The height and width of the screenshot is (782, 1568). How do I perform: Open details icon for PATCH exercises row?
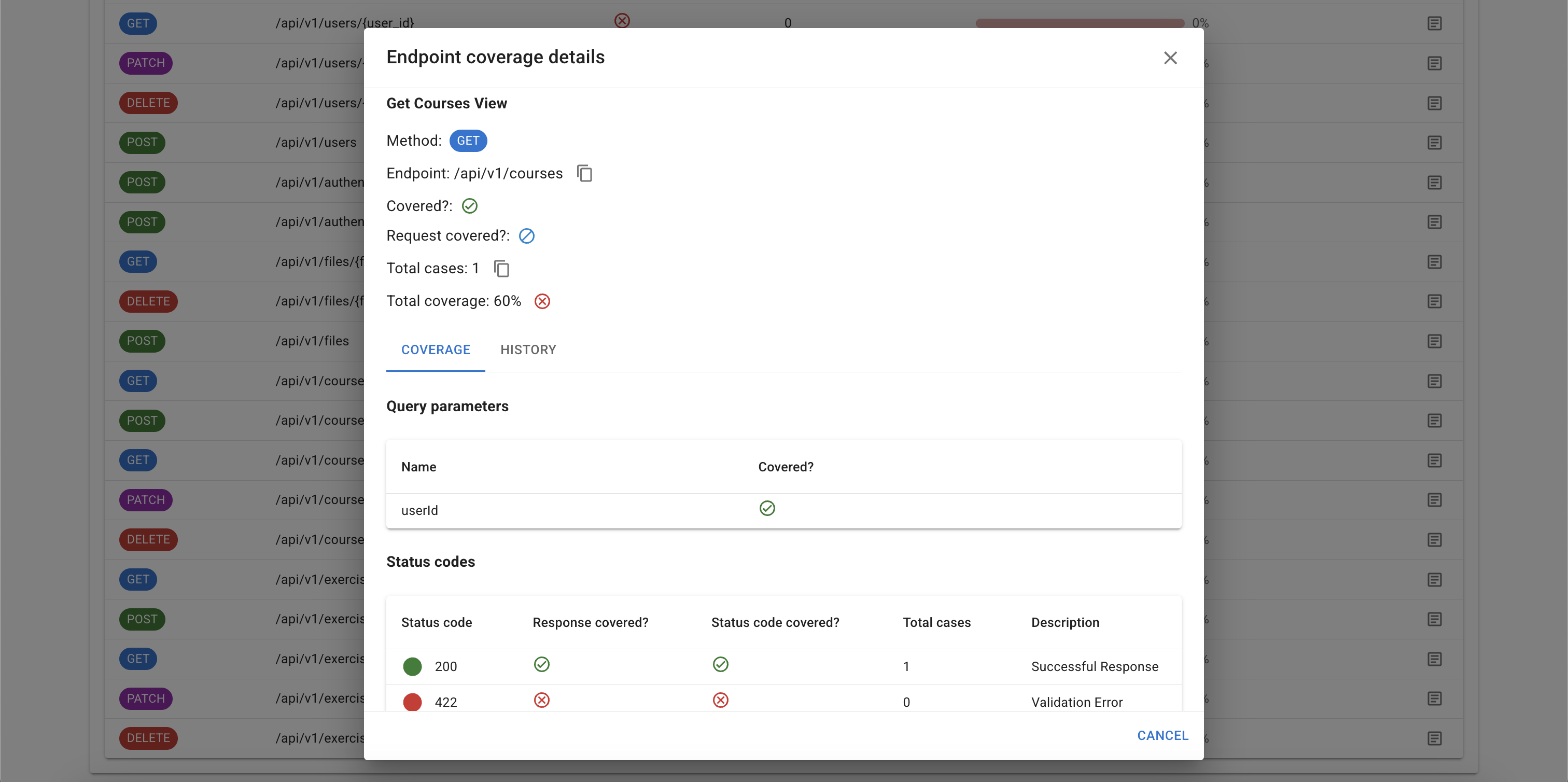tap(1434, 698)
